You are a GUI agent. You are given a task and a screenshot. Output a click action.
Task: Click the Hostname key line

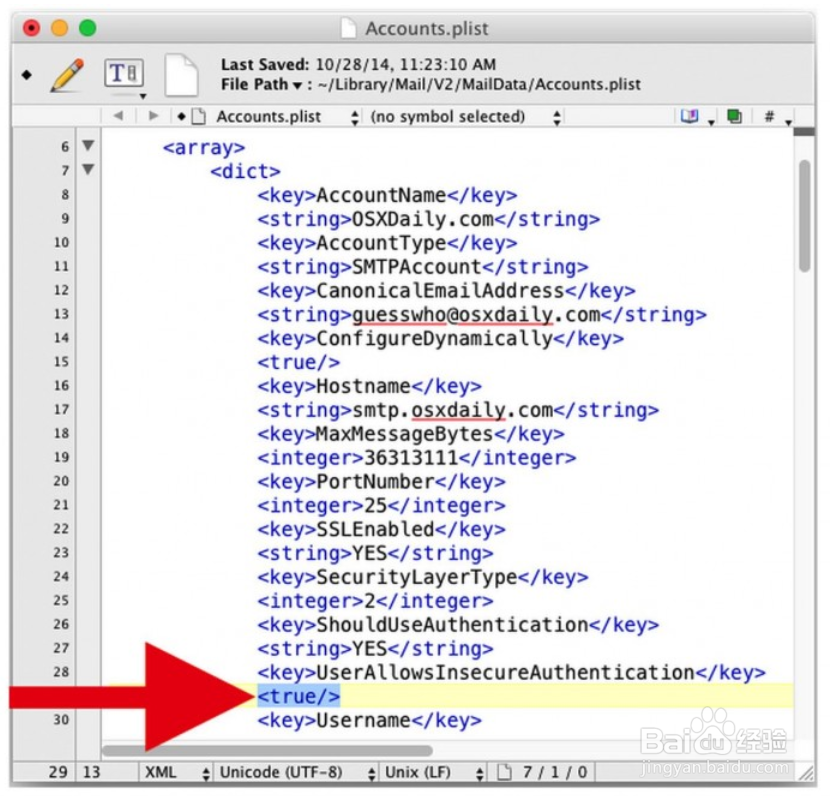(x=370, y=386)
